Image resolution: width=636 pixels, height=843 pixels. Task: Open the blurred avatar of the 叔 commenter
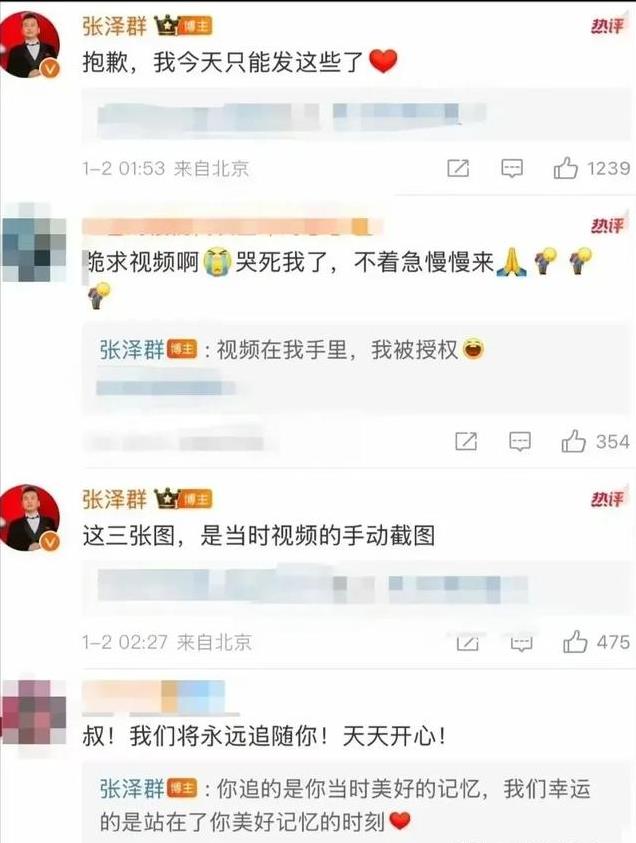34,712
